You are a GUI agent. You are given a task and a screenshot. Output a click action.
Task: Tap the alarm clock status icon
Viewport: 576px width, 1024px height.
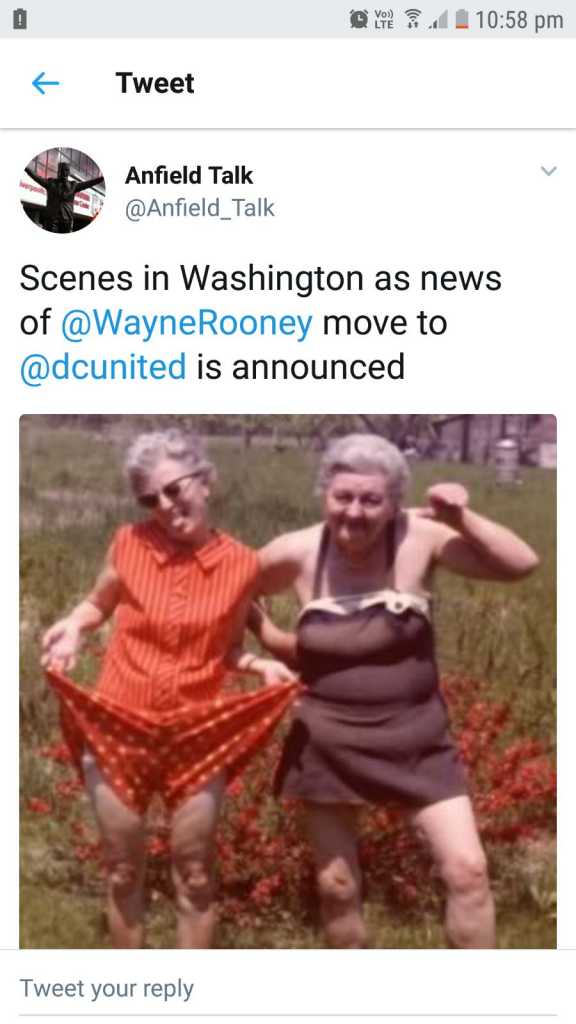click(359, 20)
